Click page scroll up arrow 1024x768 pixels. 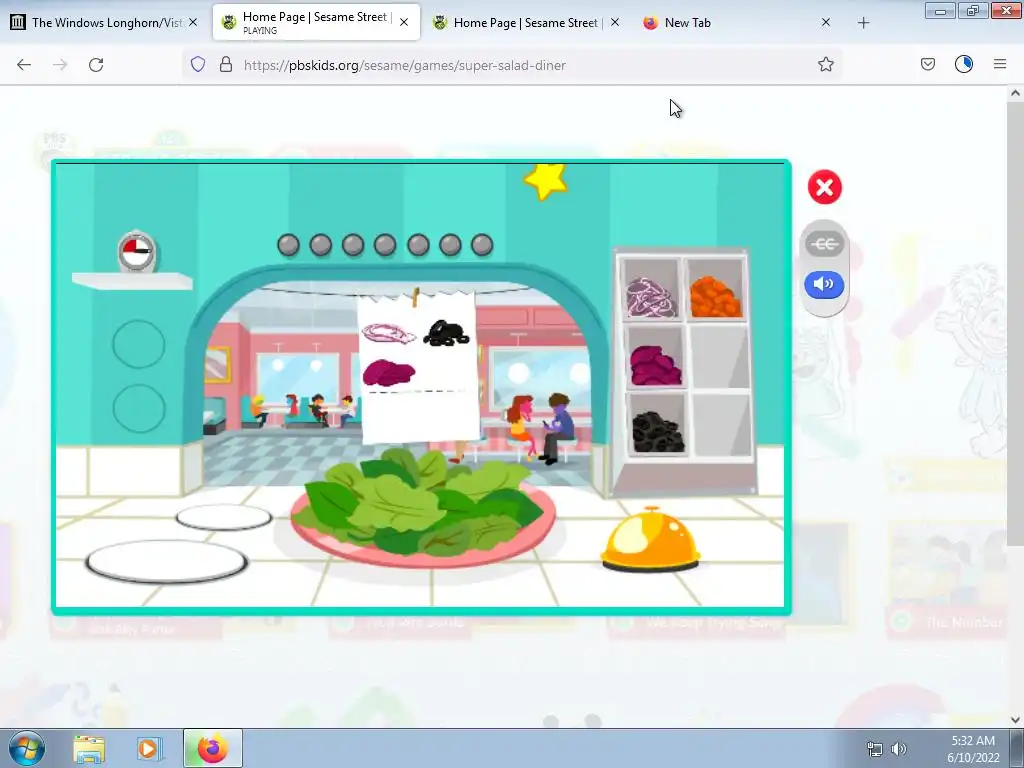point(1015,93)
